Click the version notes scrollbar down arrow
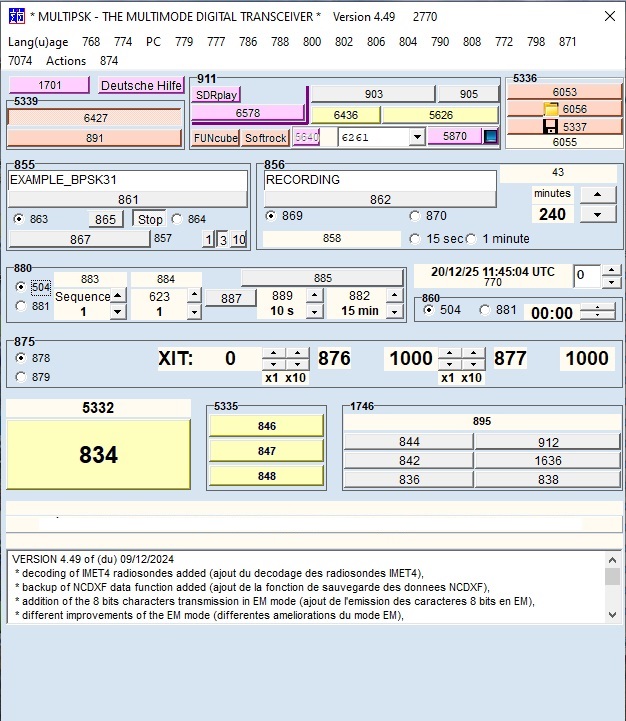Image resolution: width=626 pixels, height=721 pixels. (x=612, y=614)
